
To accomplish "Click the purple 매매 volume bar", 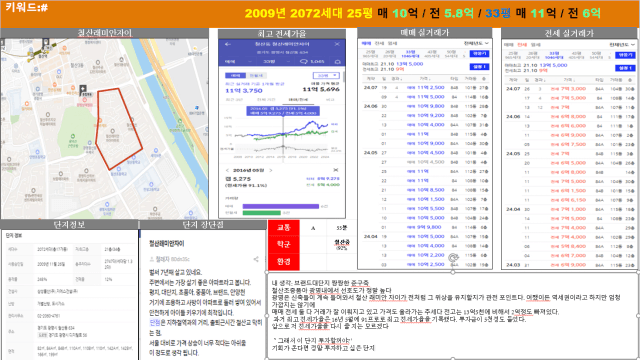I will tap(280, 206).
